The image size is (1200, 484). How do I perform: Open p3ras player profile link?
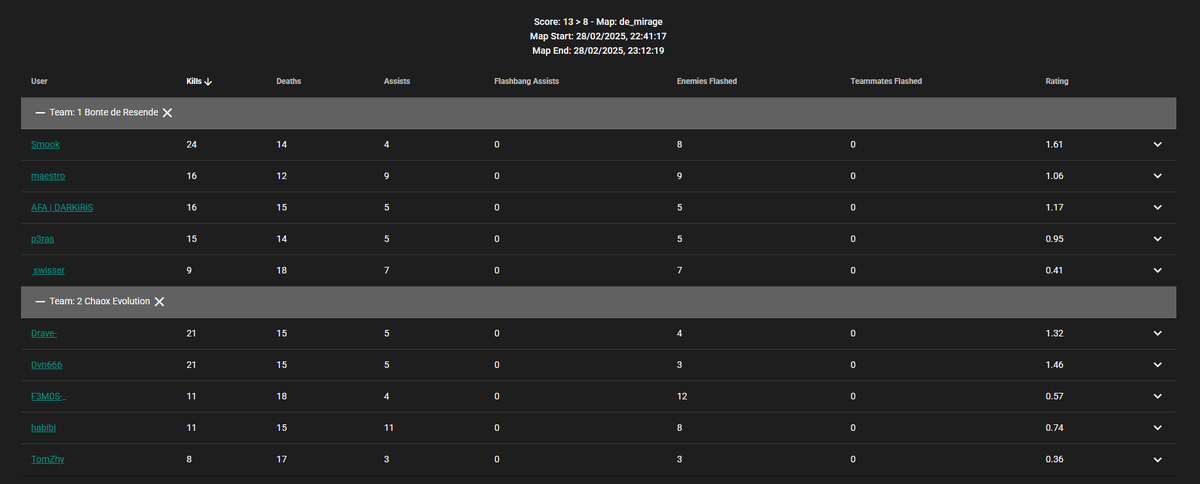[45, 239]
